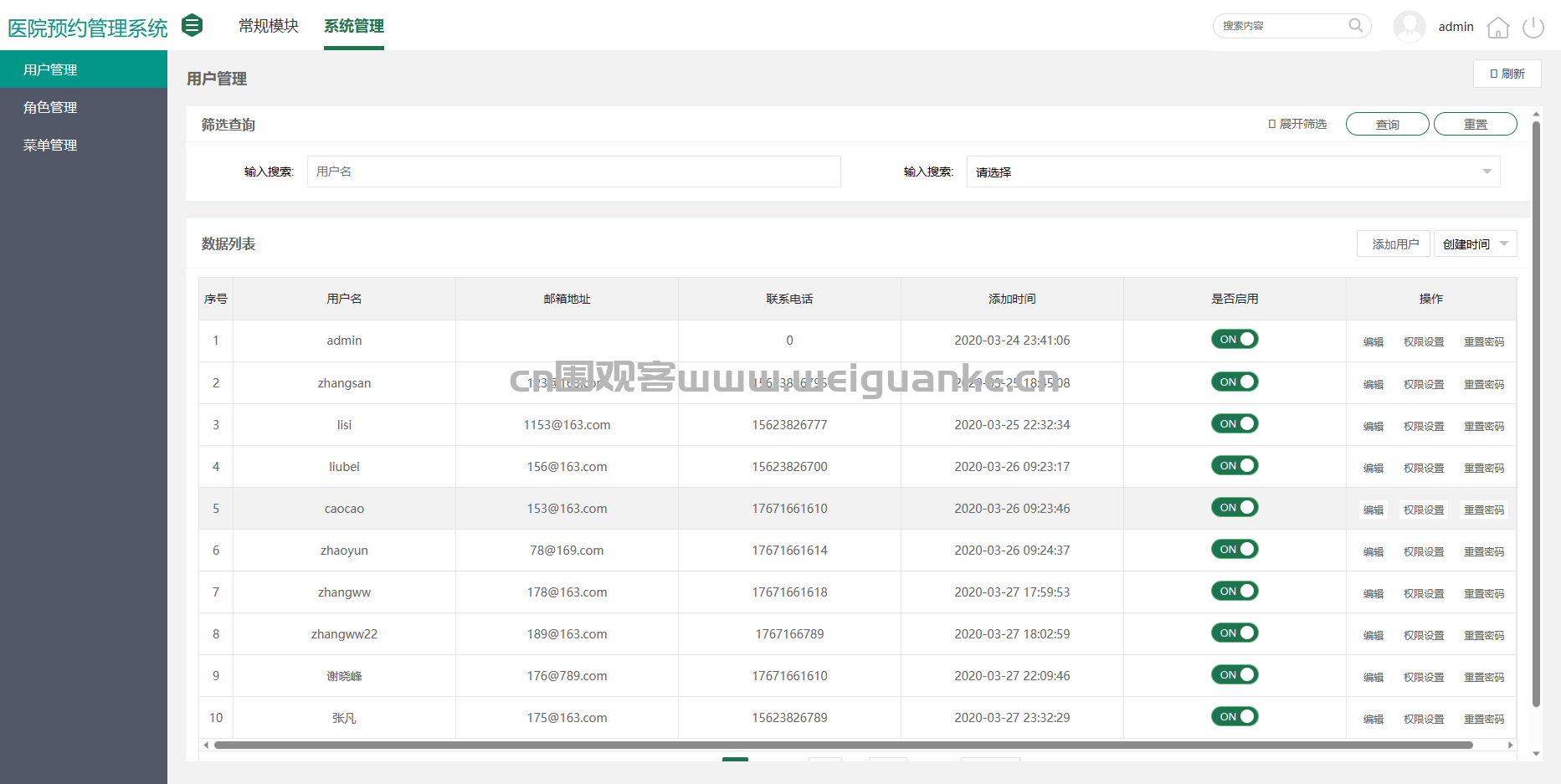Expand filters with 展开筛选
The width and height of the screenshot is (1561, 784).
pos(1297,124)
